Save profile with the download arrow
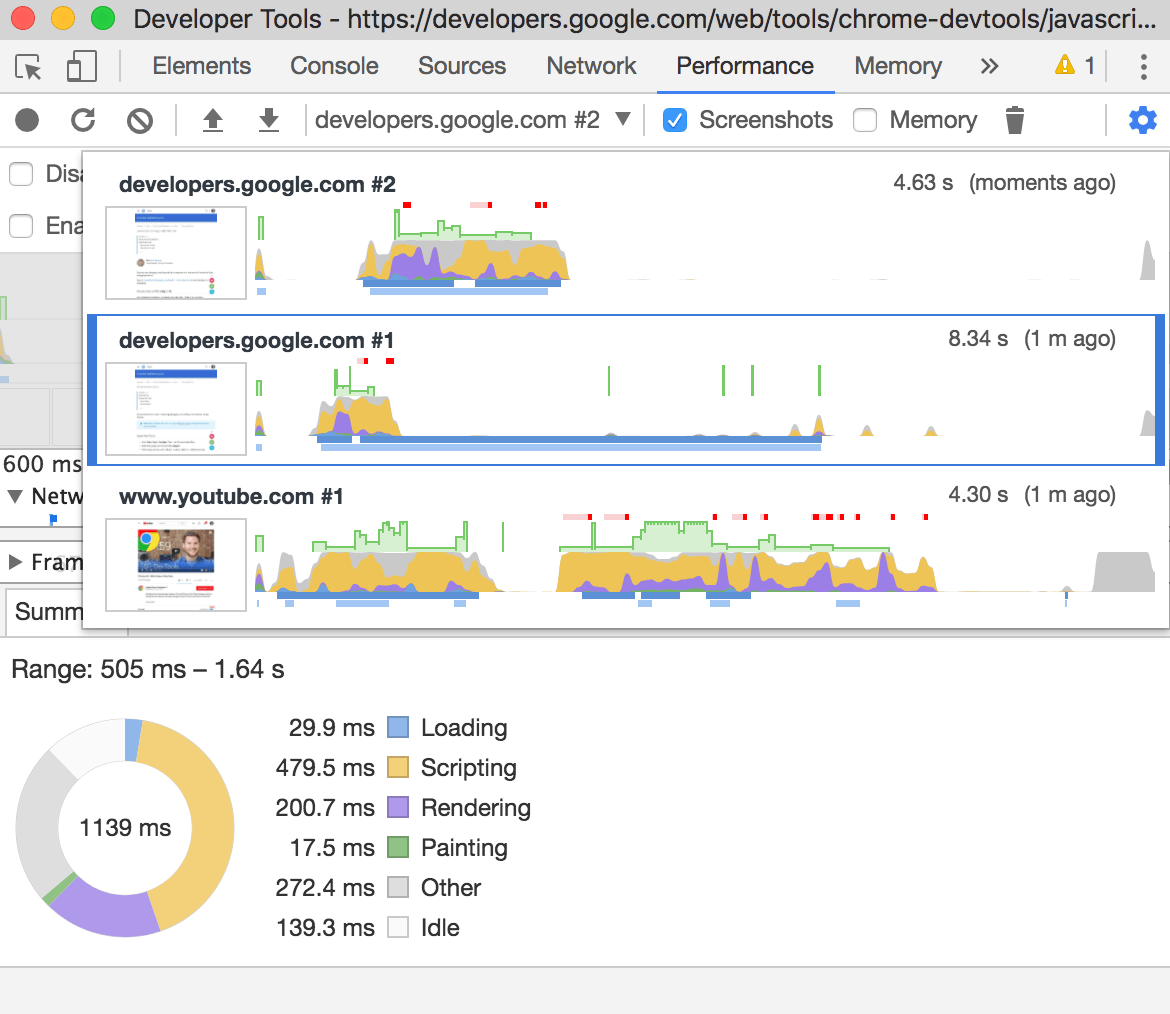This screenshot has width=1170, height=1014. pyautogui.click(x=269, y=119)
